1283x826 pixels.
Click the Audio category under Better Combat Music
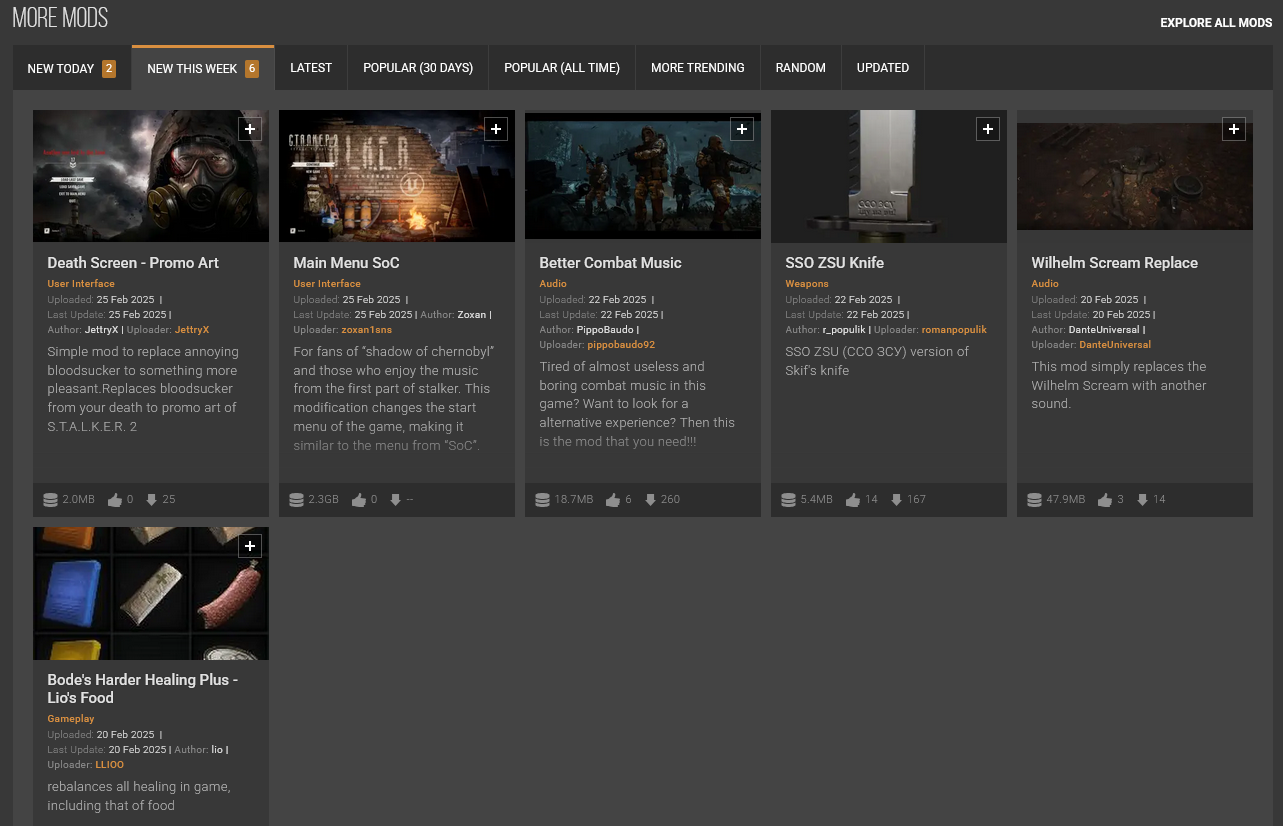pyautogui.click(x=553, y=284)
